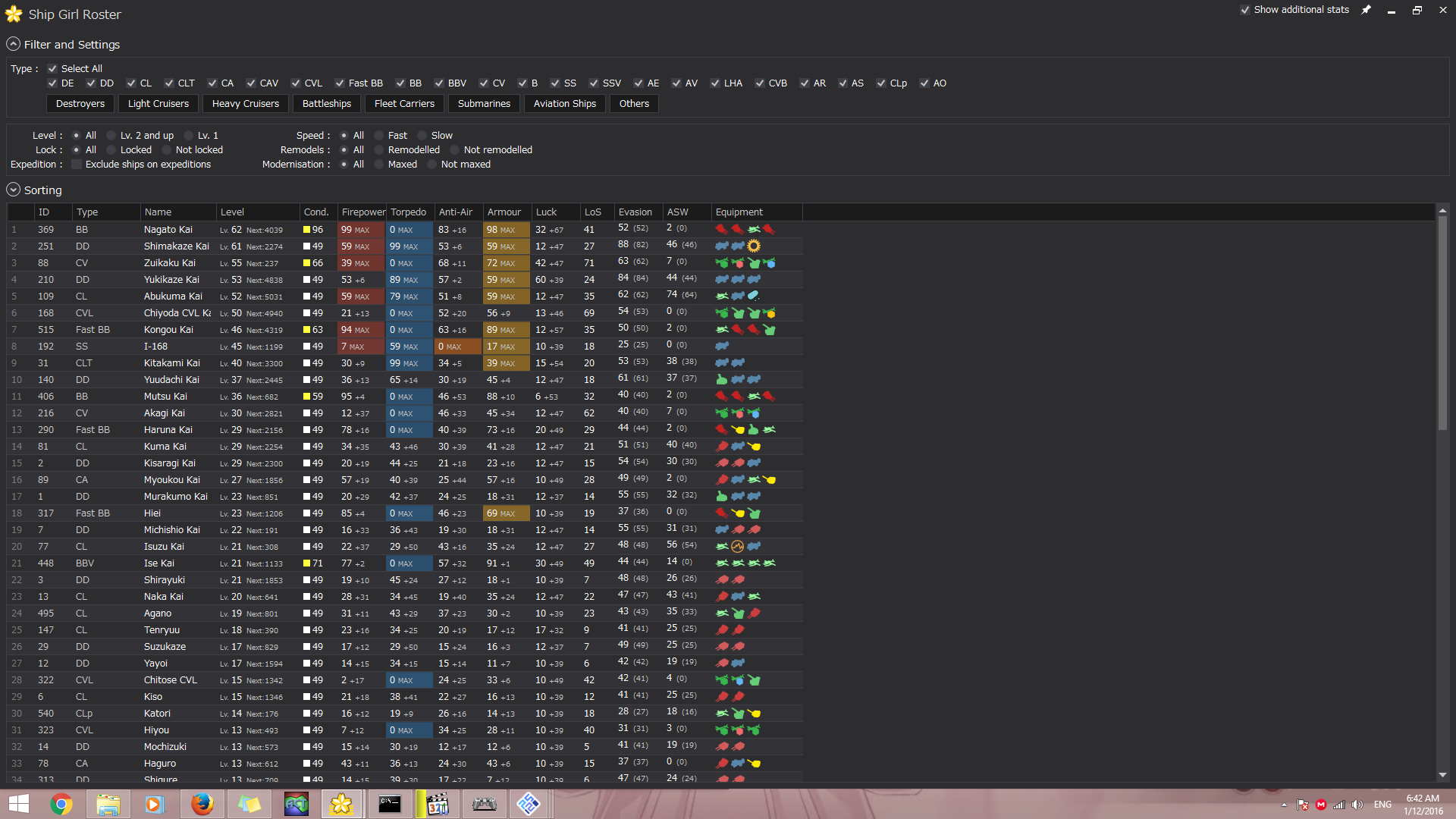Image resolution: width=1456 pixels, height=819 pixels.
Task: Open File Explorer on the taskbar
Action: tap(108, 804)
